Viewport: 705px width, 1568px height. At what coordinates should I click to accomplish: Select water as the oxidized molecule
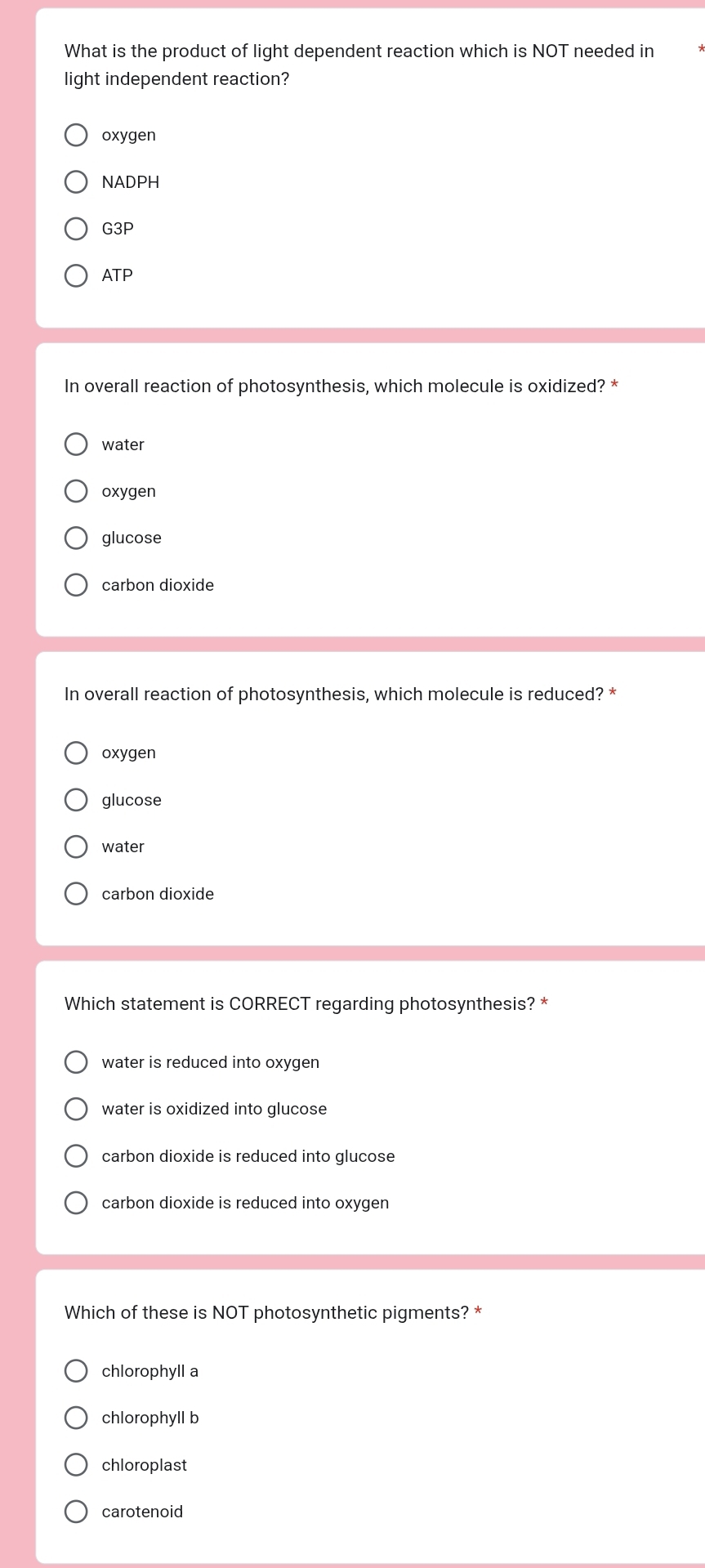click(76, 444)
